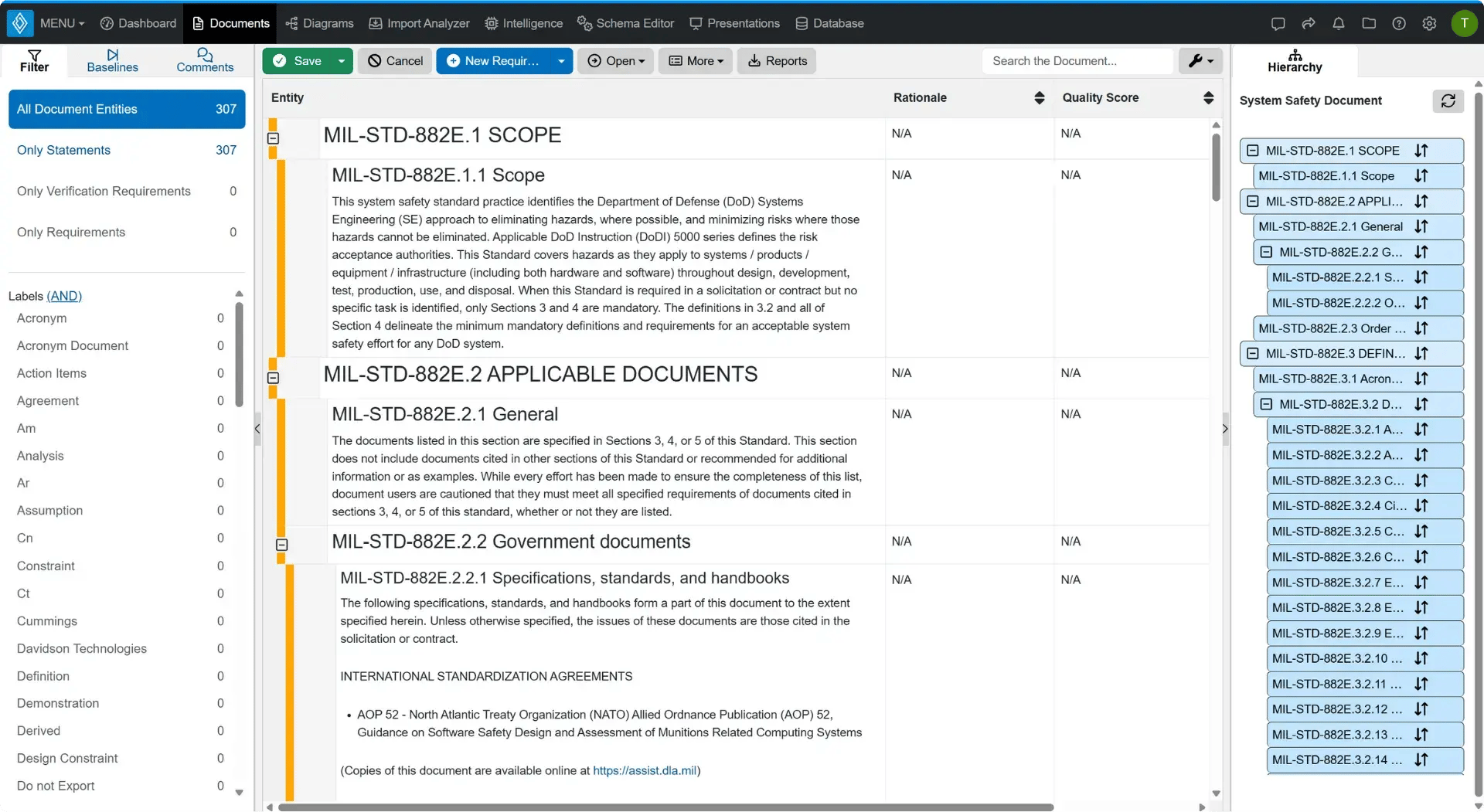
Task: Open the settings gear icon
Action: click(x=1429, y=23)
